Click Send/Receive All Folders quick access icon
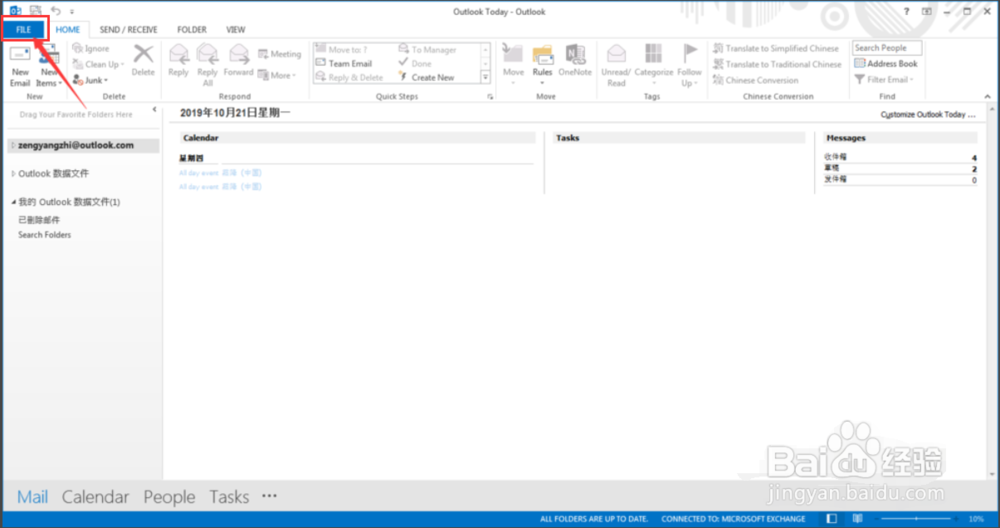The image size is (1000, 528). [36, 11]
